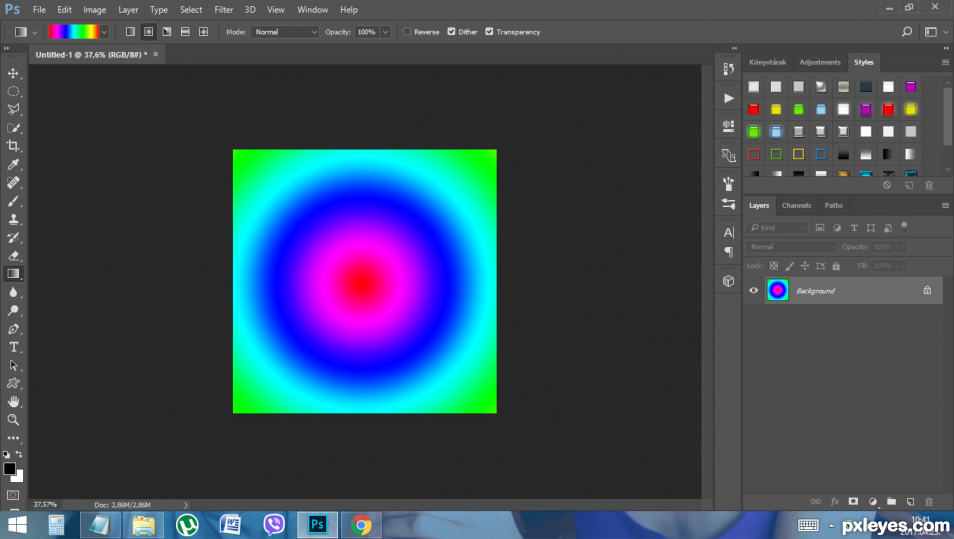The height and width of the screenshot is (539, 954).
Task: Open Google Chrome from the taskbar
Action: click(x=361, y=525)
